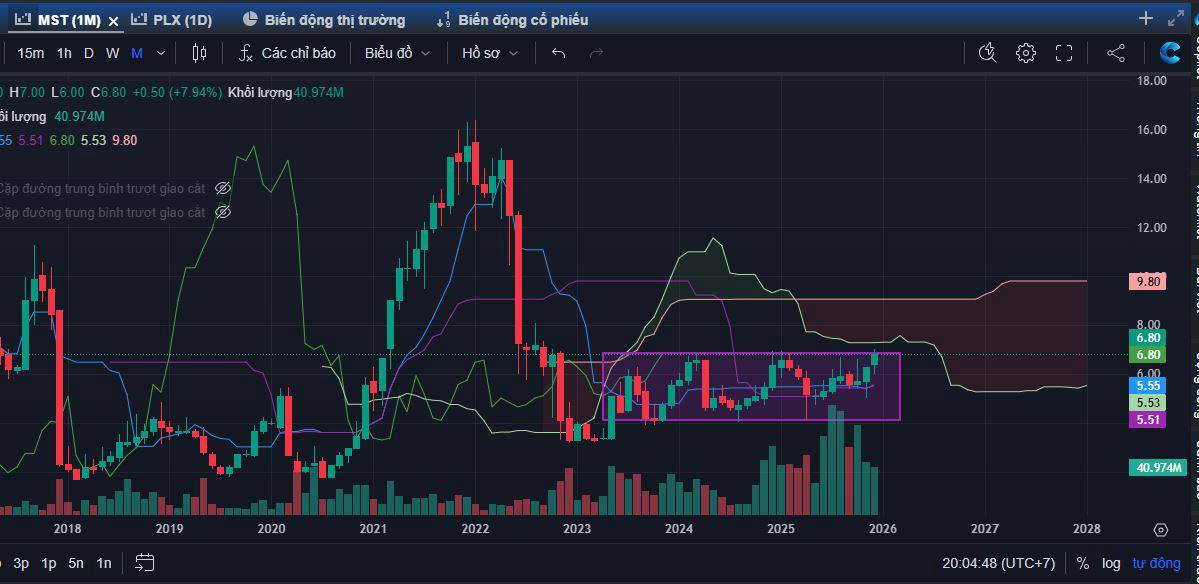
Task: Enter fullscreen chart mode
Action: pos(1064,53)
